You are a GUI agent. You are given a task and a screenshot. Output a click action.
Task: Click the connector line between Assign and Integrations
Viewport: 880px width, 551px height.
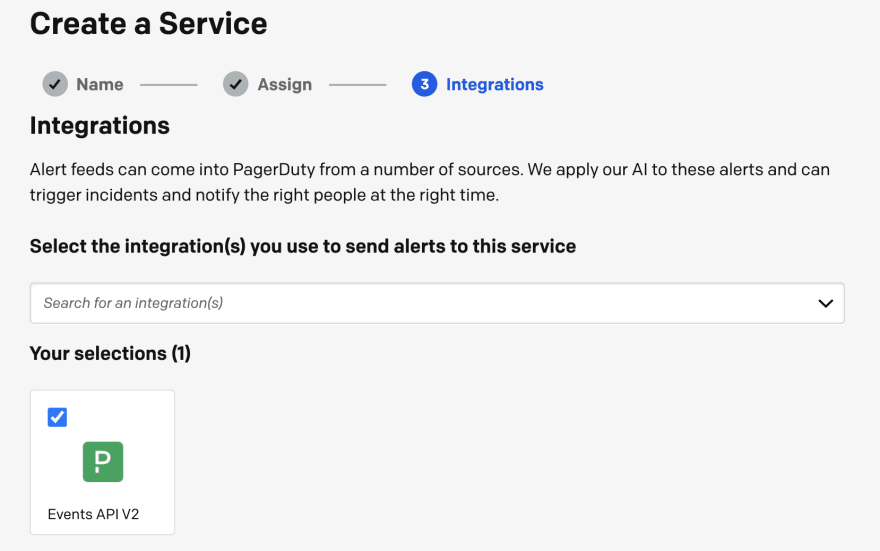pyautogui.click(x=357, y=85)
